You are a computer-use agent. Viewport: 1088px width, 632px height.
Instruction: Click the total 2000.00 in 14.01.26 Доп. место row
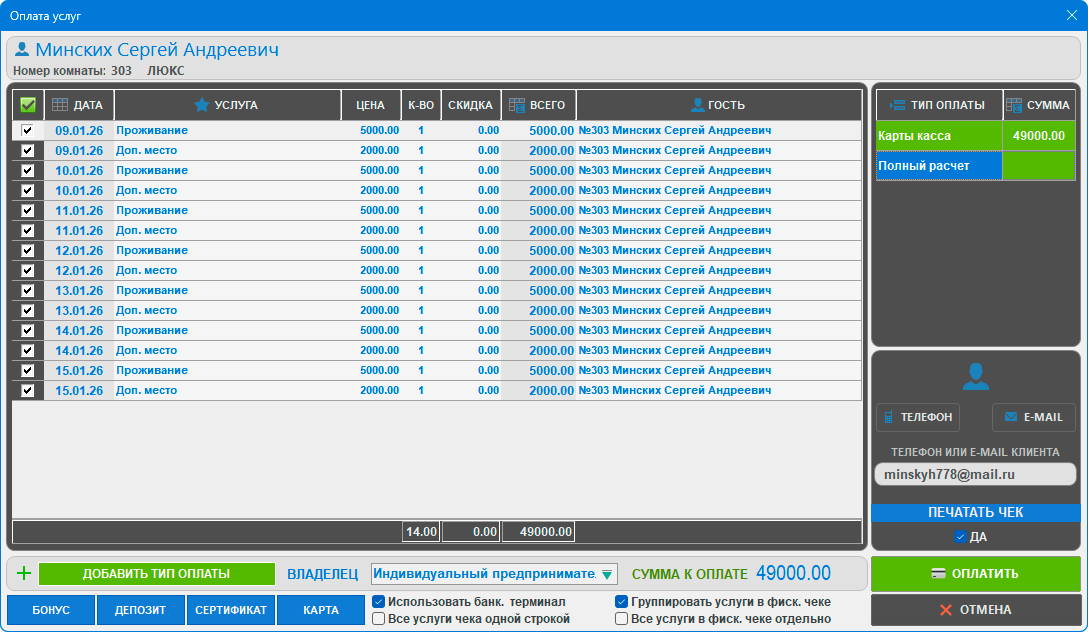coord(551,350)
